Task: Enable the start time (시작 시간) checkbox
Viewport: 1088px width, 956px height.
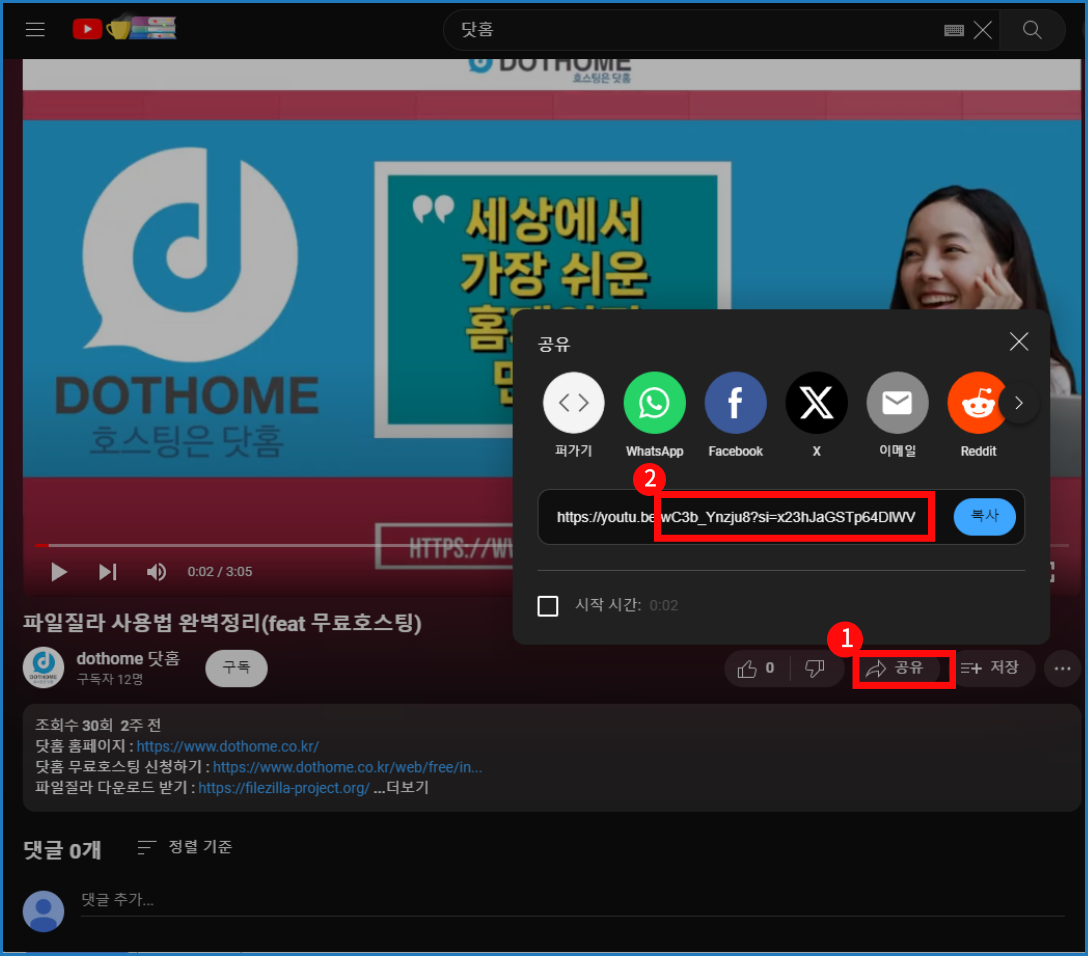Action: tap(548, 606)
